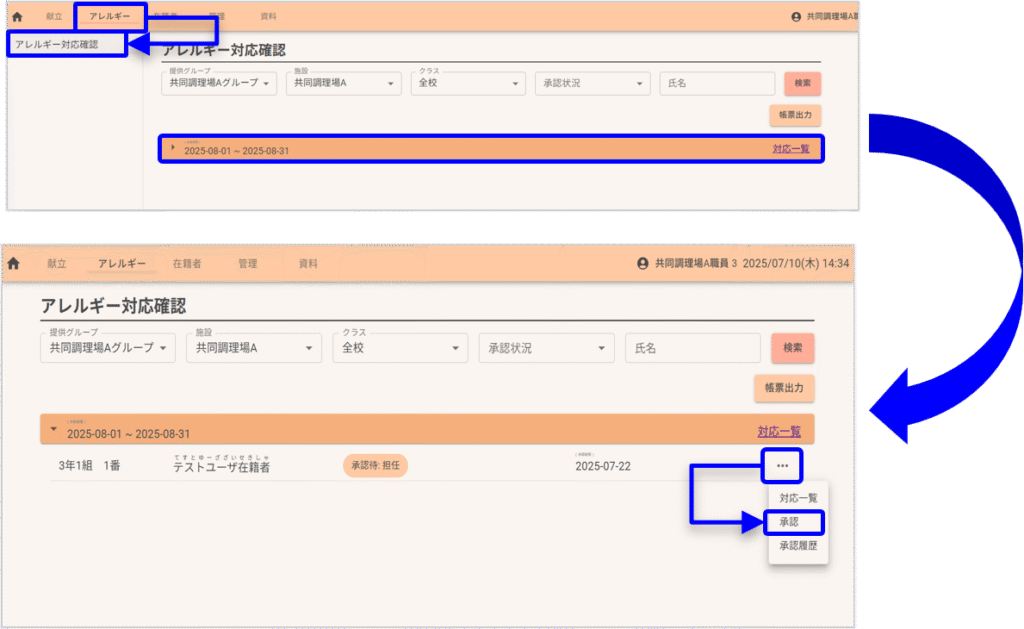
Task: Open the 対応一覧 link in the lower orange bar
Action: pos(779,432)
